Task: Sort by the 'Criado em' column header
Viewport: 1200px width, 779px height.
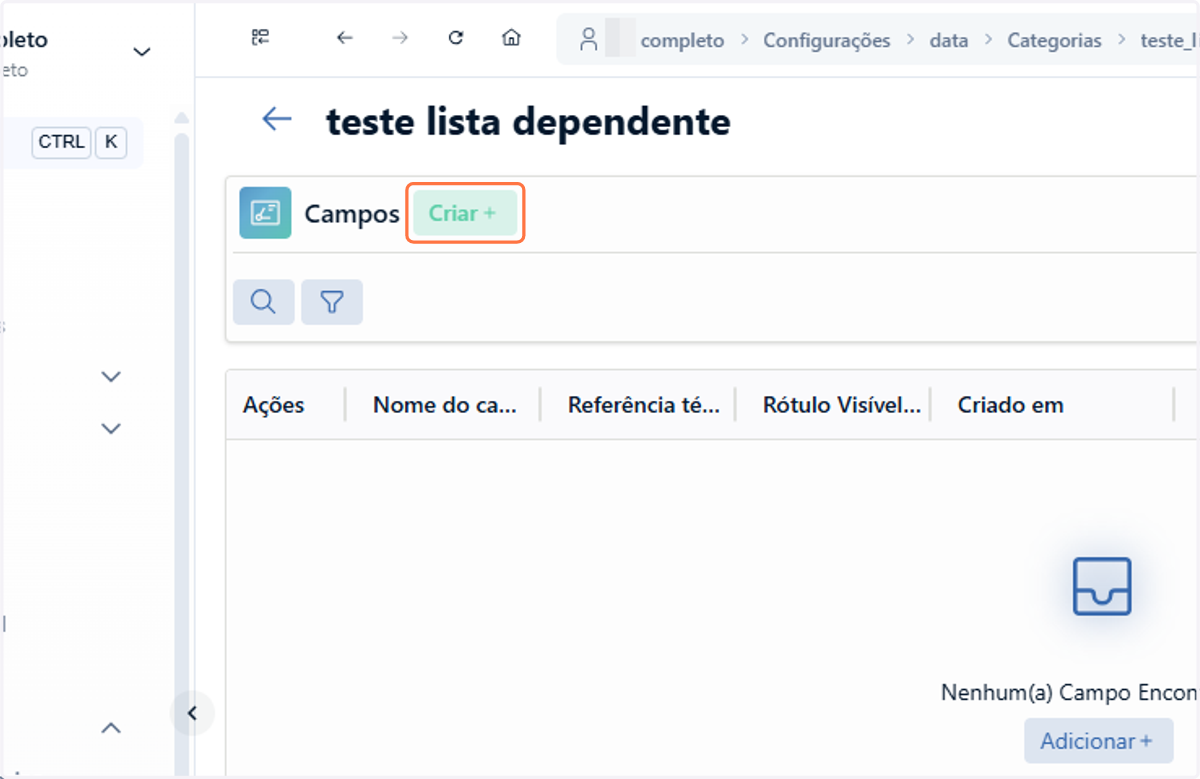Action: point(1011,405)
